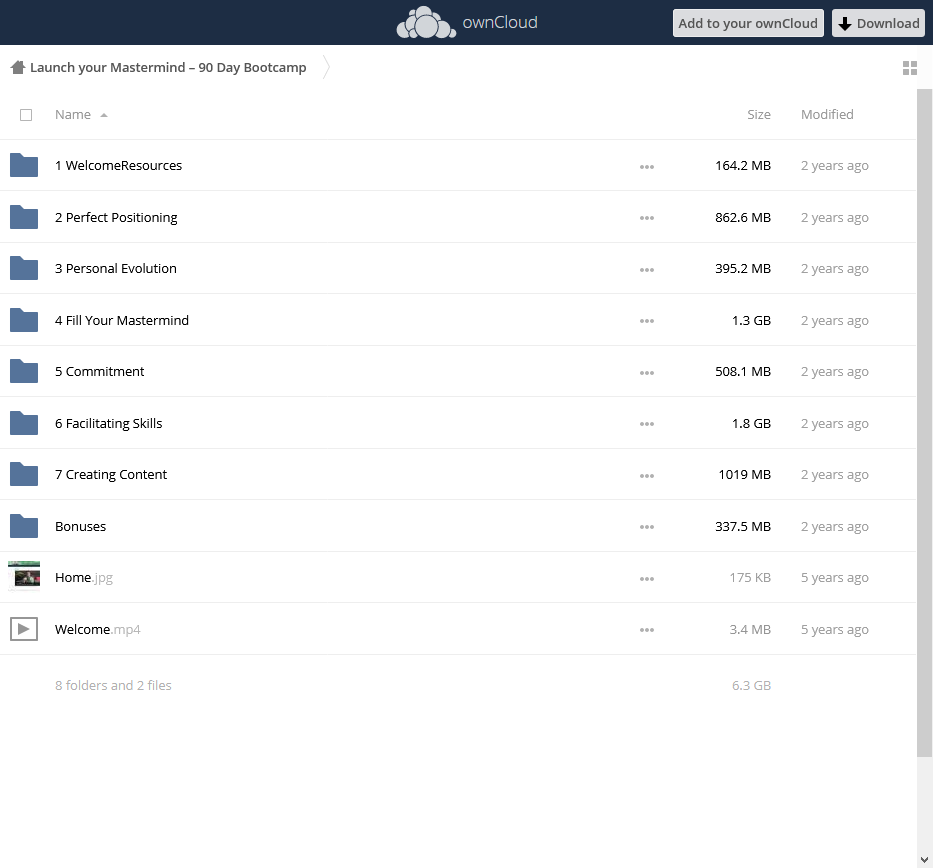Image resolution: width=933 pixels, height=868 pixels.
Task: Open actions menu for Home.jpg
Action: coord(647,578)
